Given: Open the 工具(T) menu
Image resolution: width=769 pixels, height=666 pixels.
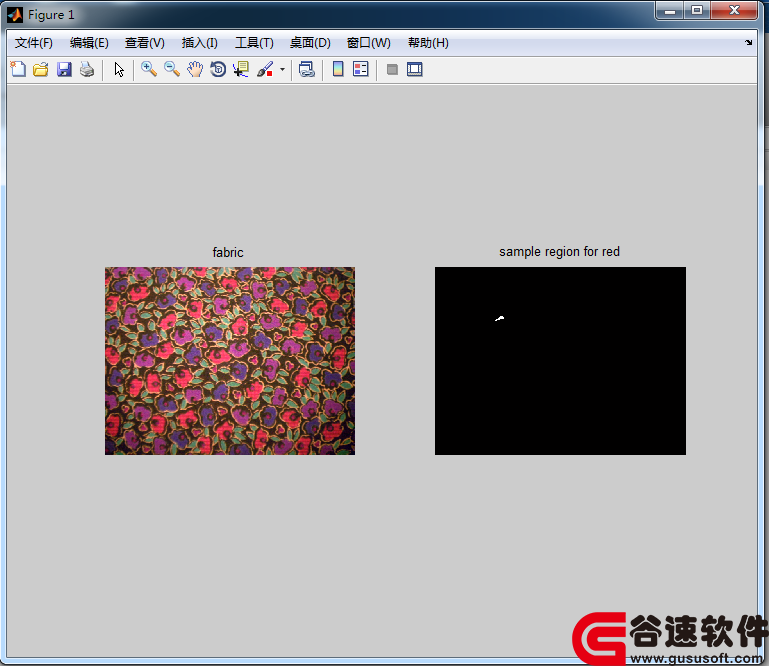Looking at the screenshot, I should 254,43.
